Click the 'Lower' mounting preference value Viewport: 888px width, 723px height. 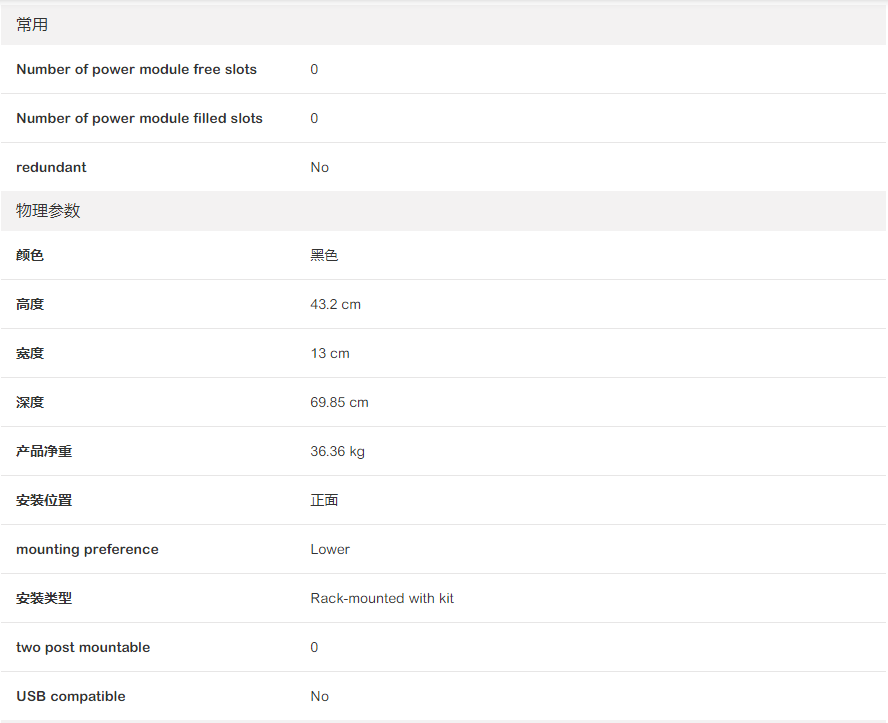(x=330, y=549)
